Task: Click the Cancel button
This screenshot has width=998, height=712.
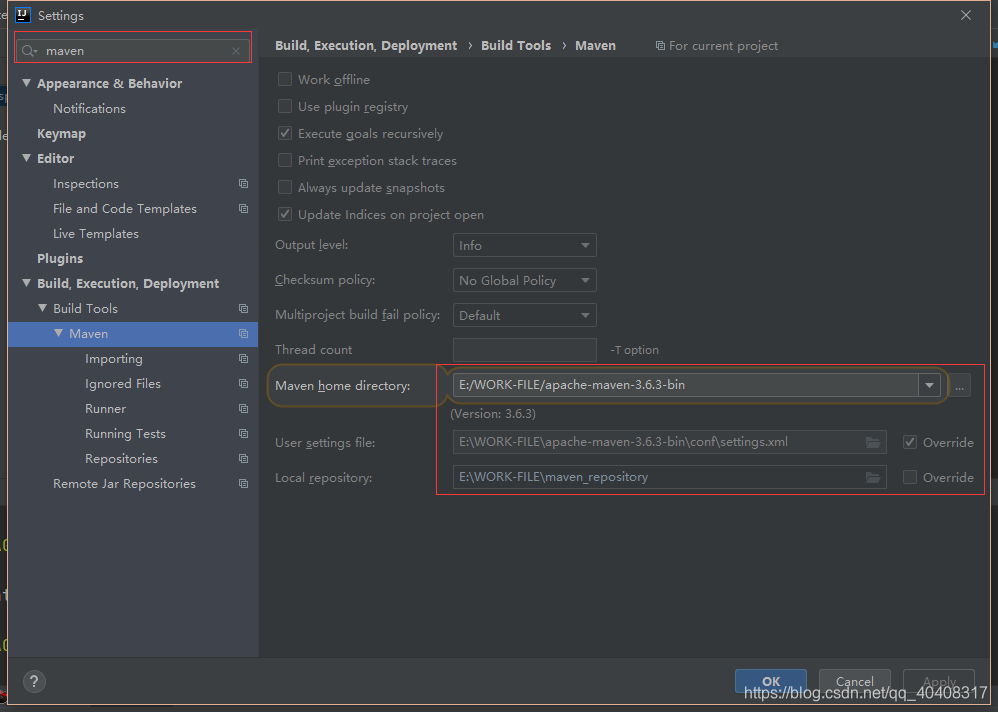Action: [854, 681]
